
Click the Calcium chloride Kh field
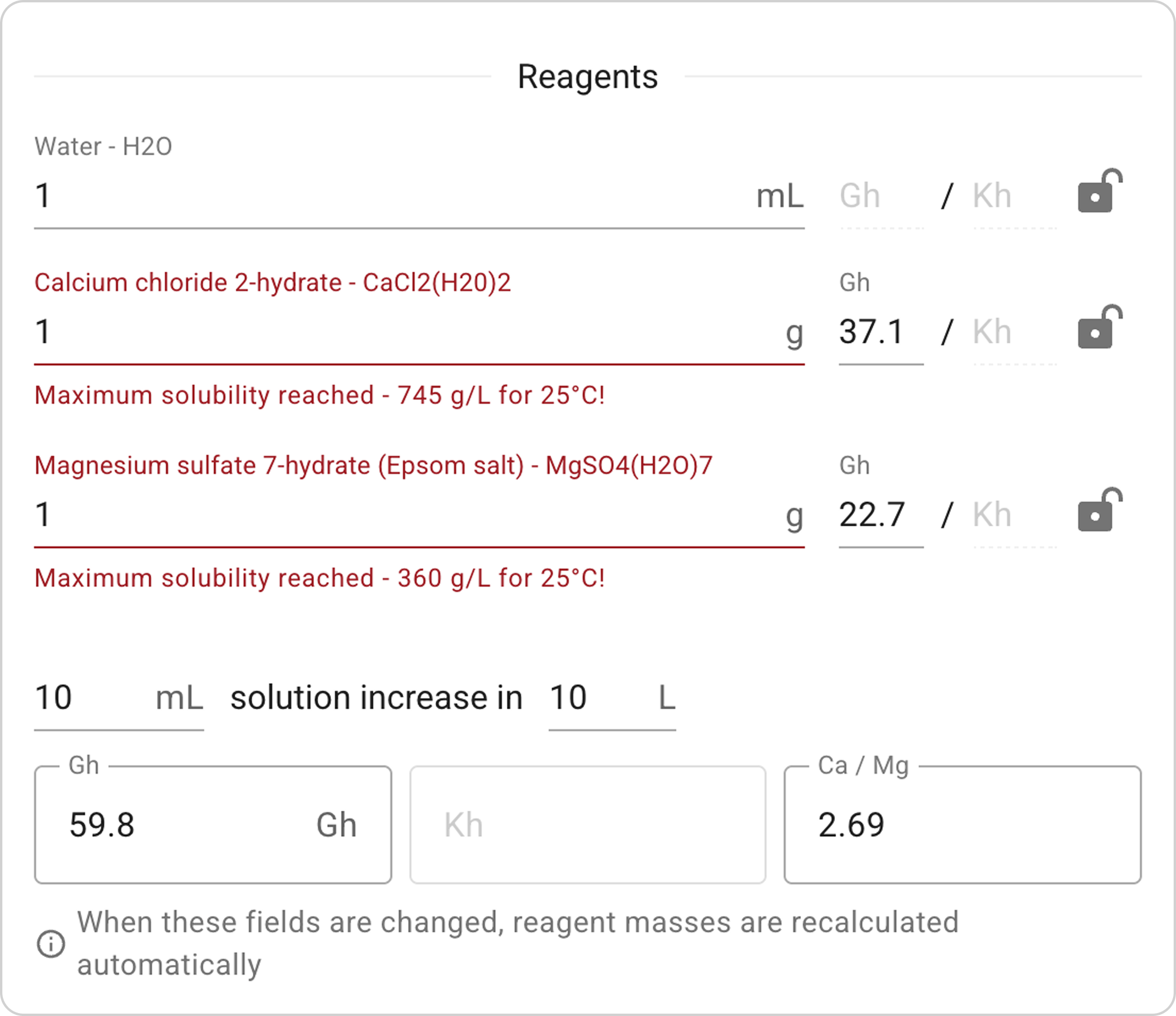tap(1014, 332)
